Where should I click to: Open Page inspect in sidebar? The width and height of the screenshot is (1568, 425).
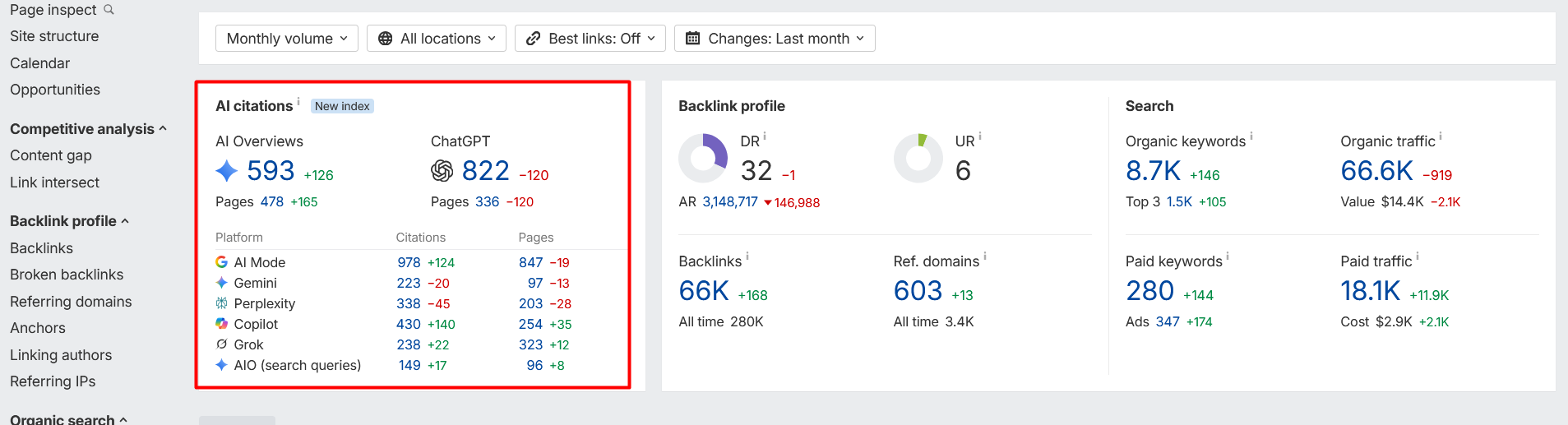[53, 10]
